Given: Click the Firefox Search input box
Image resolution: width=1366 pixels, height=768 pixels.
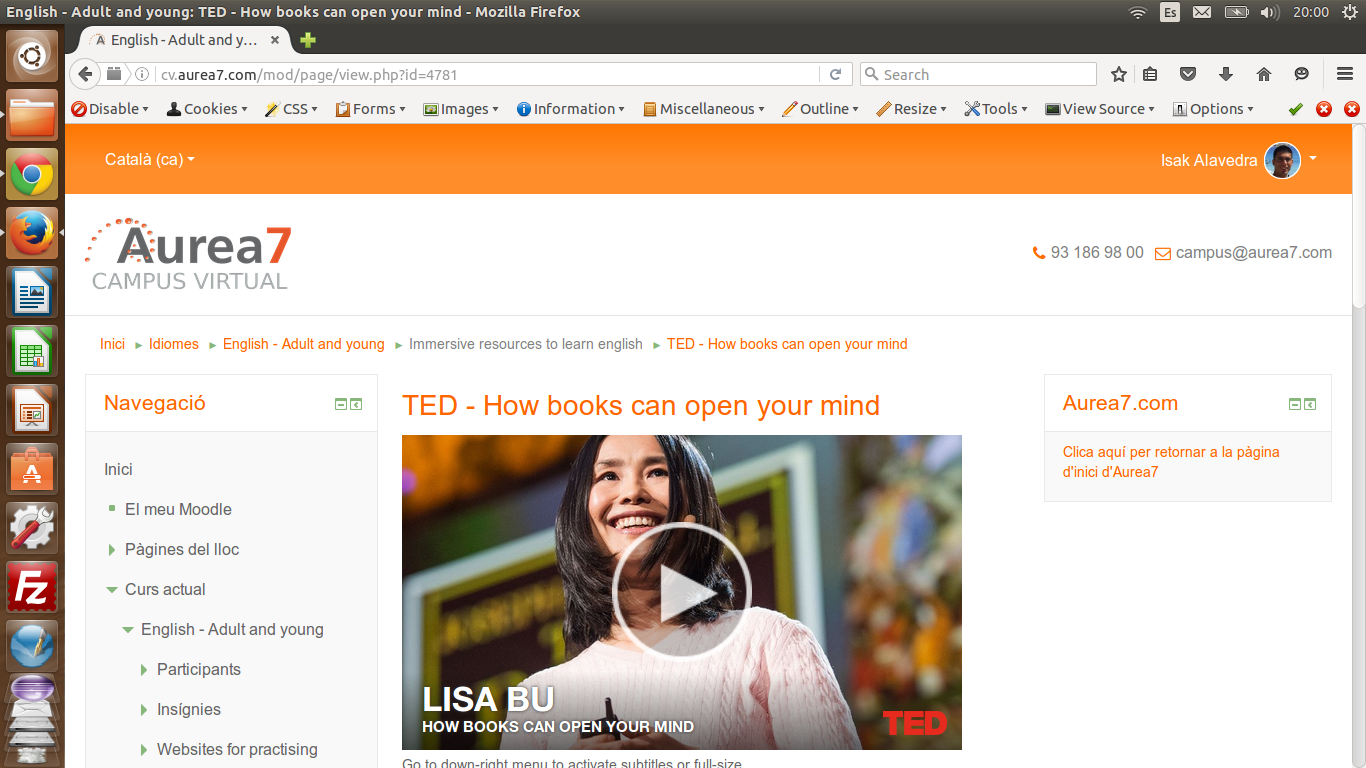Looking at the screenshot, I should coord(978,74).
